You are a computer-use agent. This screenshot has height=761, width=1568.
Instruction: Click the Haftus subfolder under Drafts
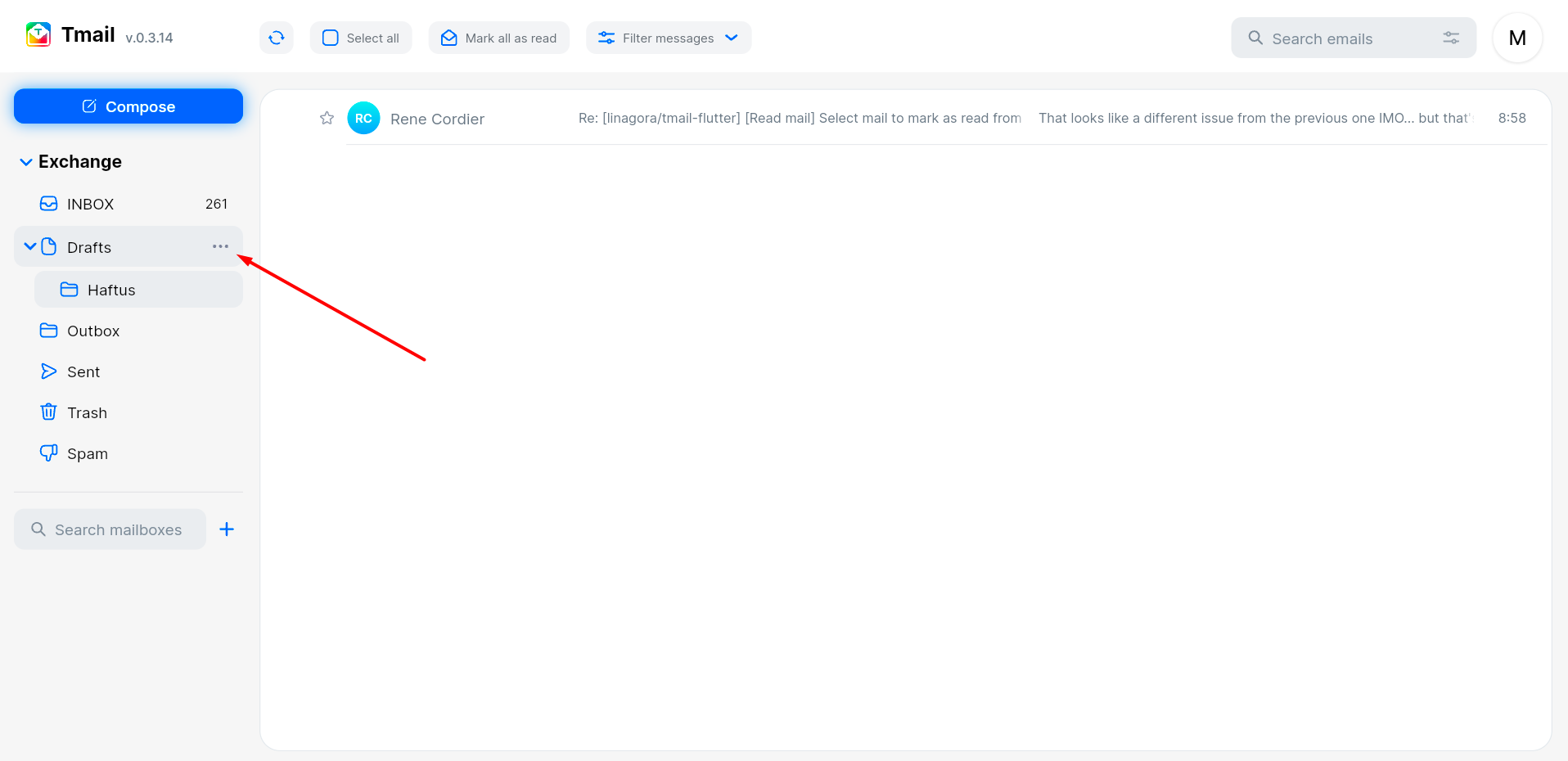(111, 290)
